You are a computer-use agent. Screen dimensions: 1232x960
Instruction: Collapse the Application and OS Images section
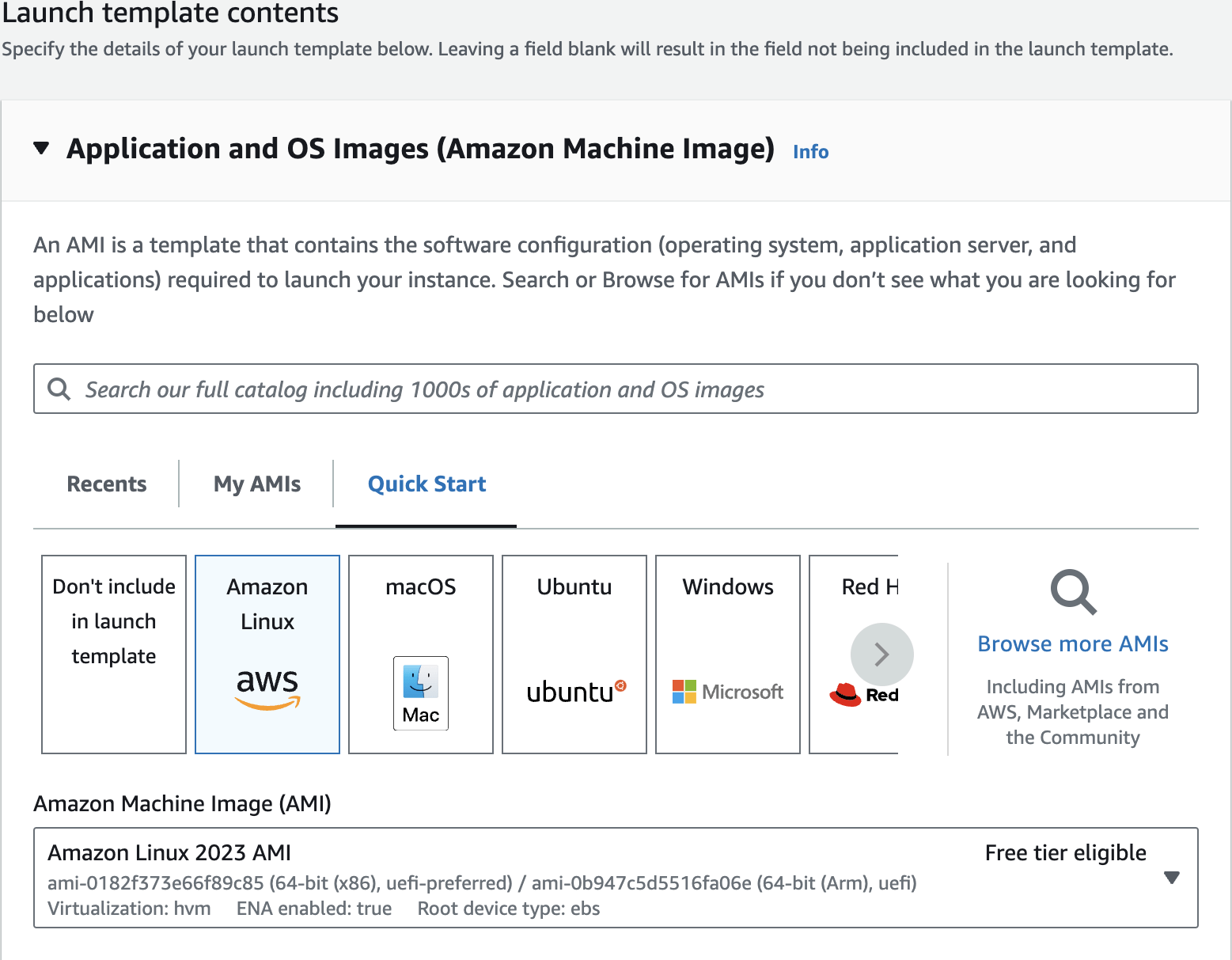[x=42, y=148]
